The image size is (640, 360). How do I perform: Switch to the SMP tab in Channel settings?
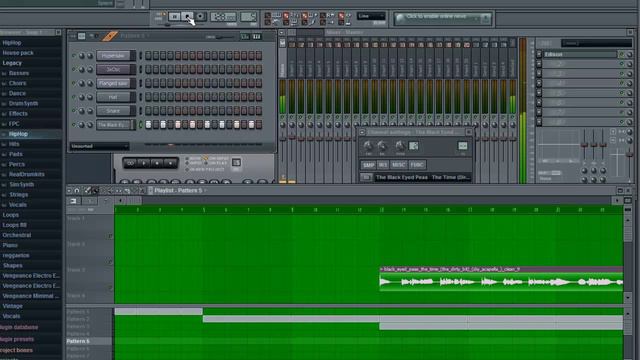[x=368, y=165]
